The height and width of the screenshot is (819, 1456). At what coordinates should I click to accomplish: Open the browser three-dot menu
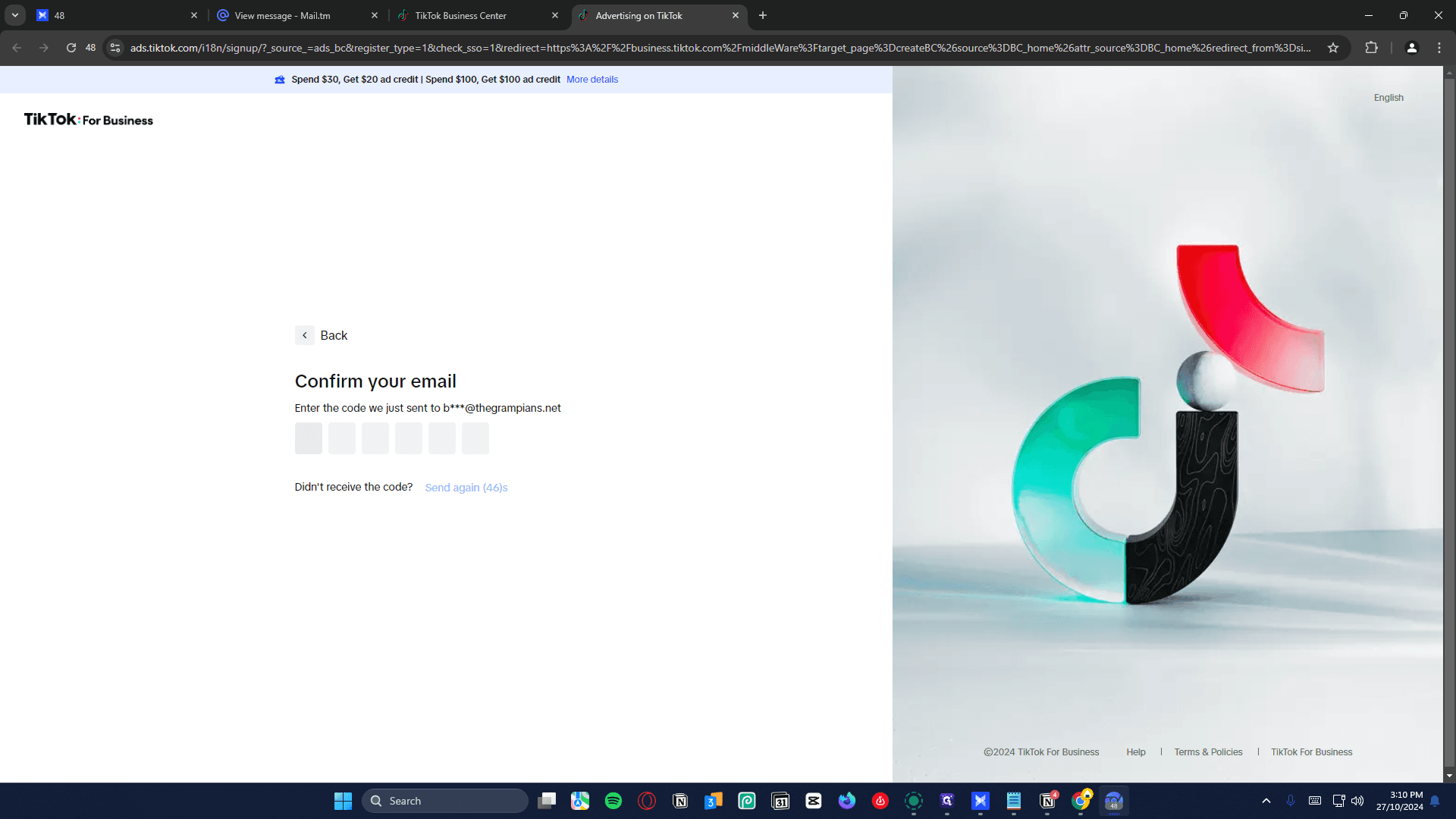(1439, 48)
